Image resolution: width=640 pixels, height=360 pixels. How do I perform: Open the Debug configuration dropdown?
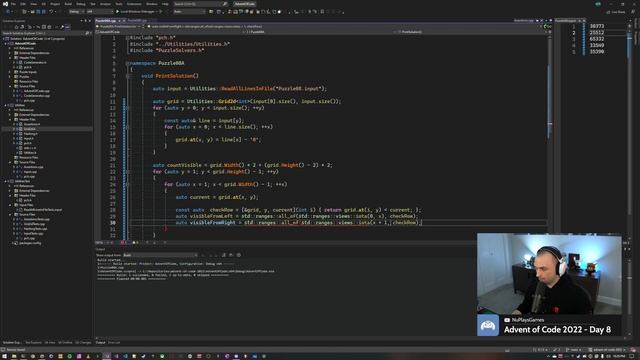pyautogui.click(x=76, y=11)
